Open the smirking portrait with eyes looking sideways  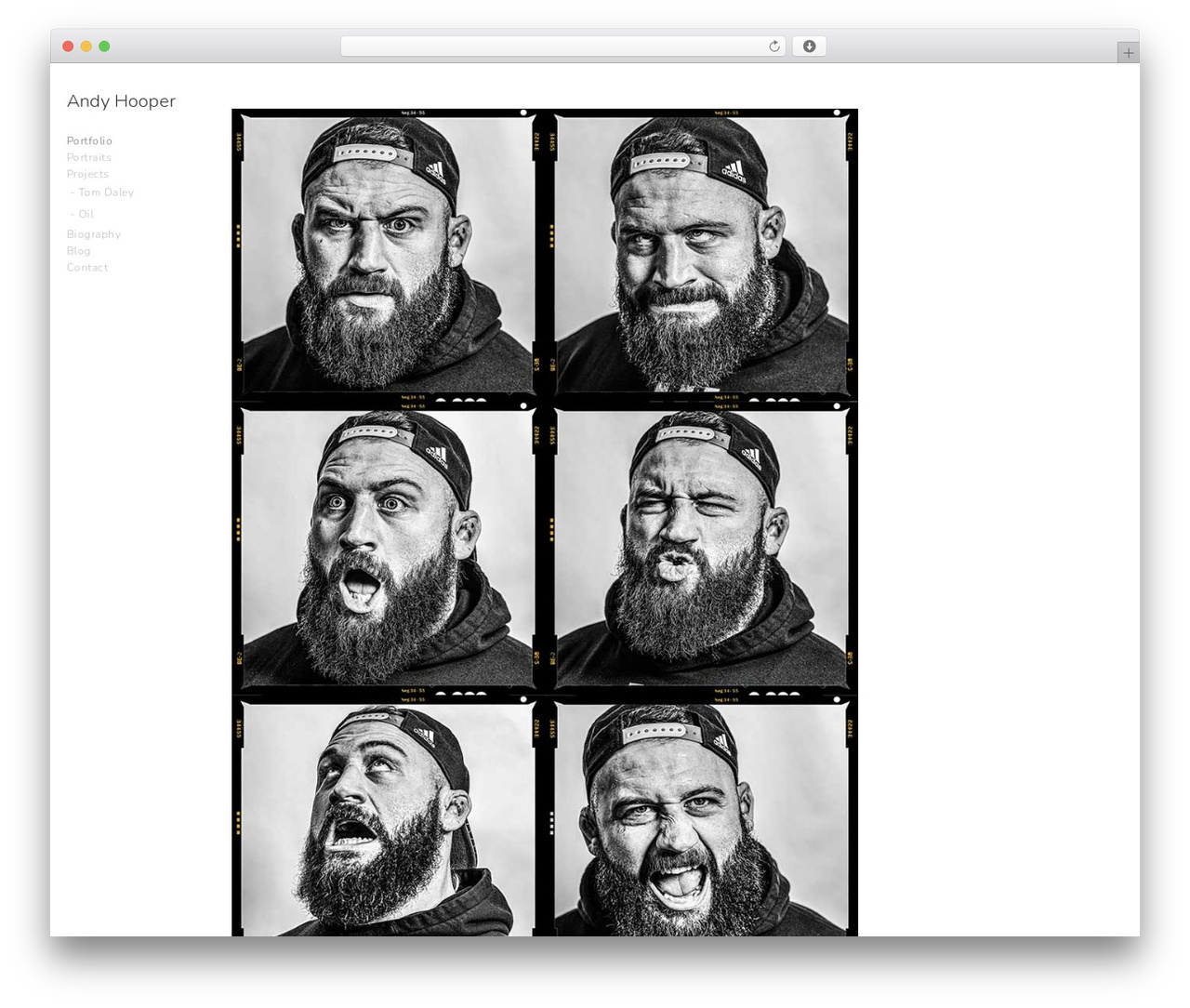click(701, 253)
